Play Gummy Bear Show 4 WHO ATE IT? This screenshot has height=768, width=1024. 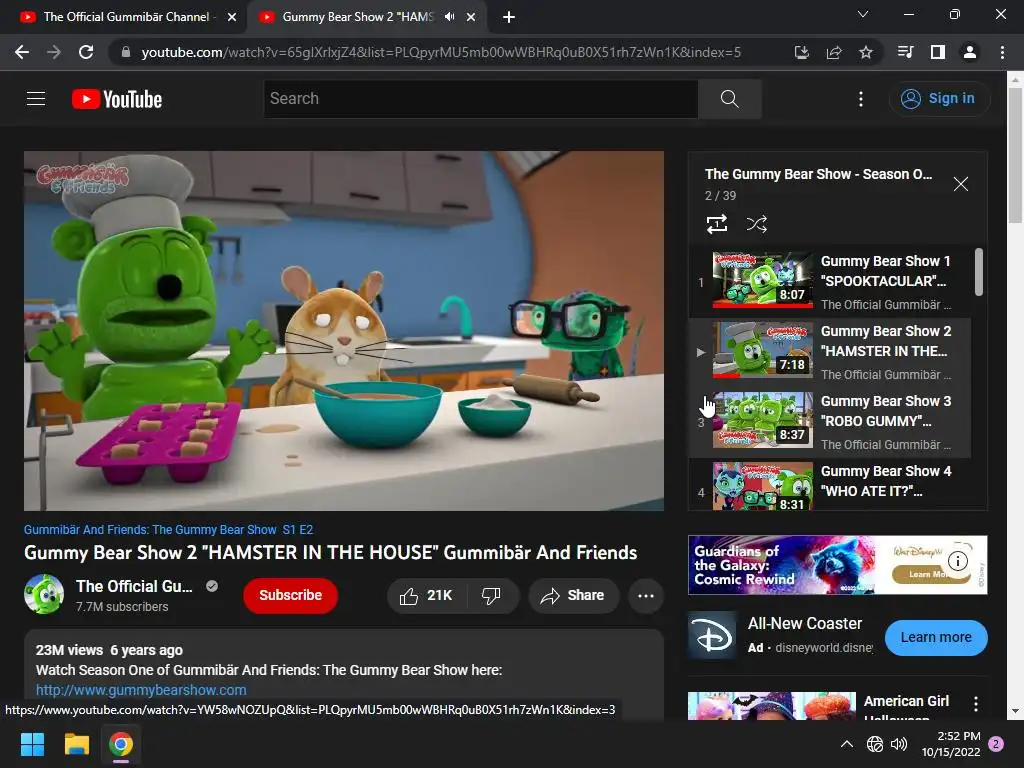pyautogui.click(x=829, y=485)
